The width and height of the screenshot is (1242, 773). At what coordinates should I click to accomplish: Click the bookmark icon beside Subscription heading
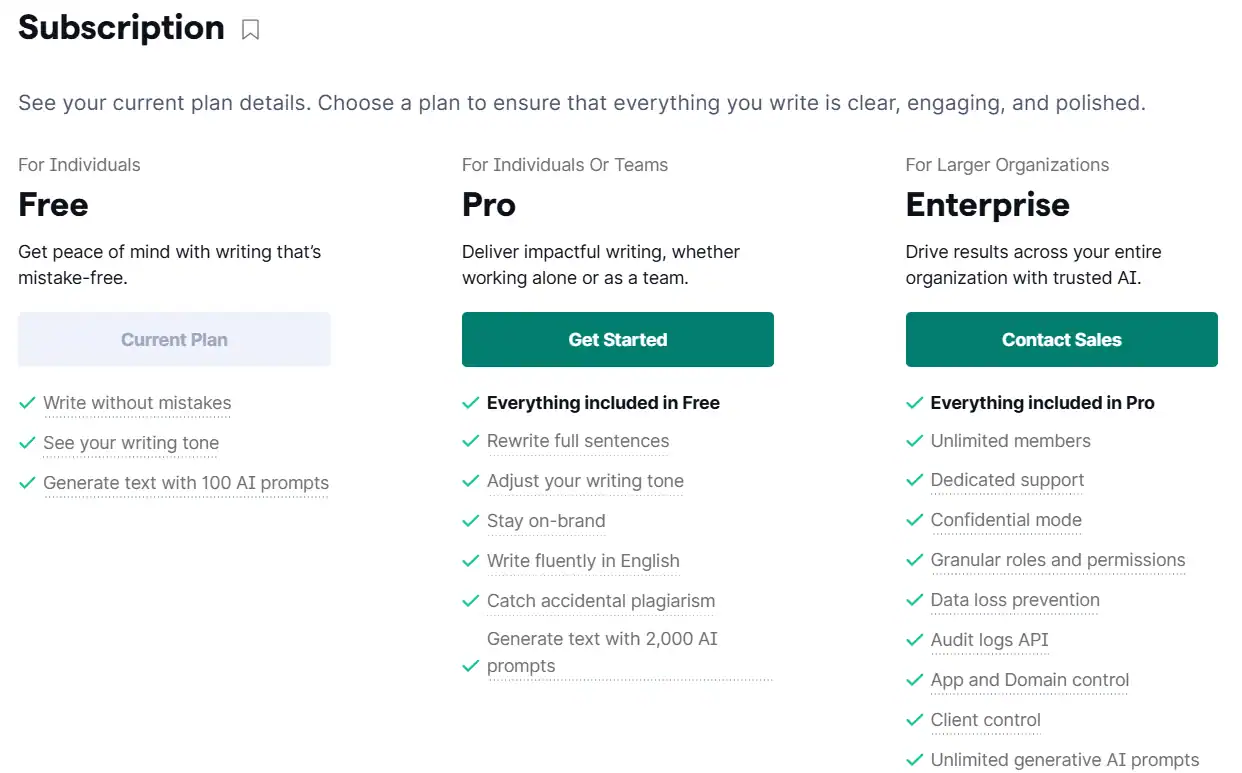(x=249, y=30)
